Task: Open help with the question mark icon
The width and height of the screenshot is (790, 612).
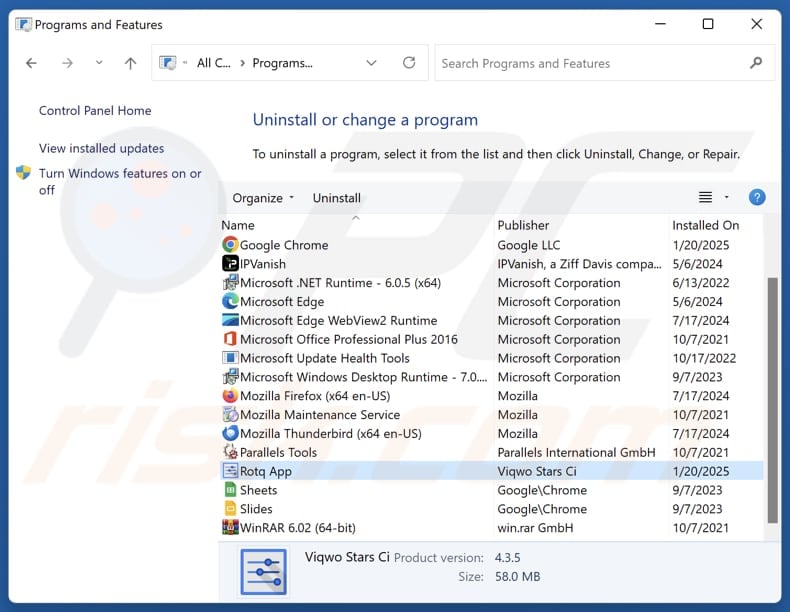Action: click(757, 198)
